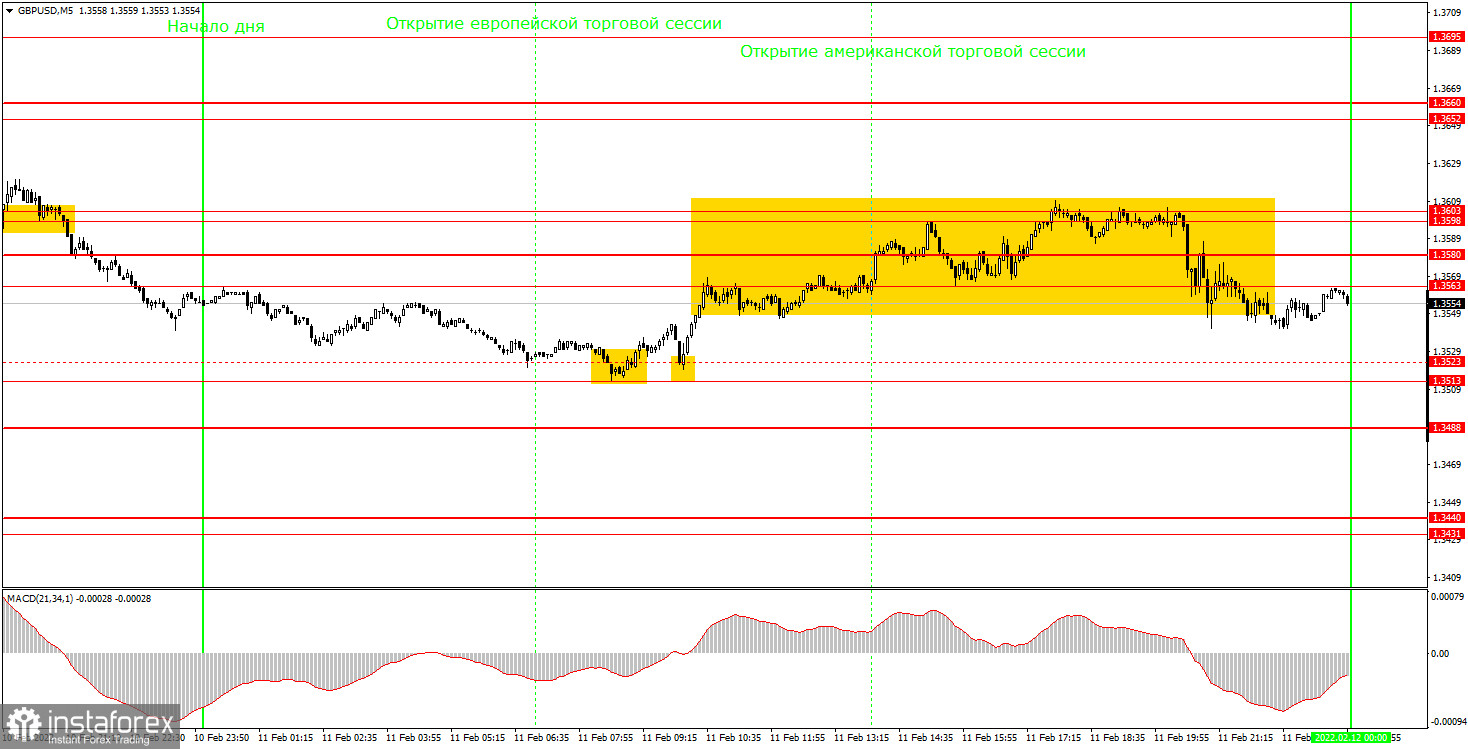Click the 'Начало дня' annotation label

(216, 27)
